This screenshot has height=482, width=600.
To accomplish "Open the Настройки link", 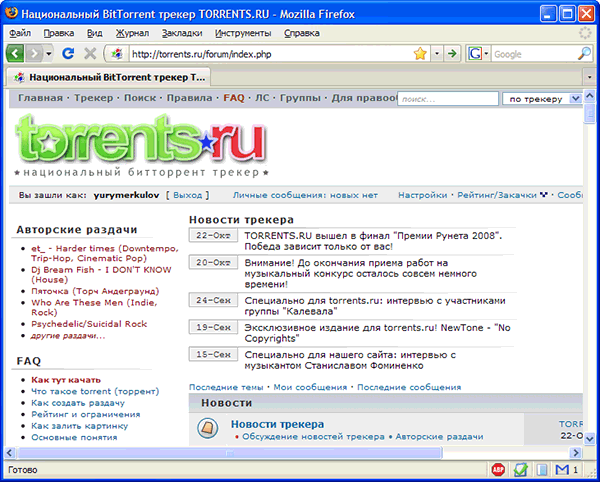I will pyautogui.click(x=422, y=195).
